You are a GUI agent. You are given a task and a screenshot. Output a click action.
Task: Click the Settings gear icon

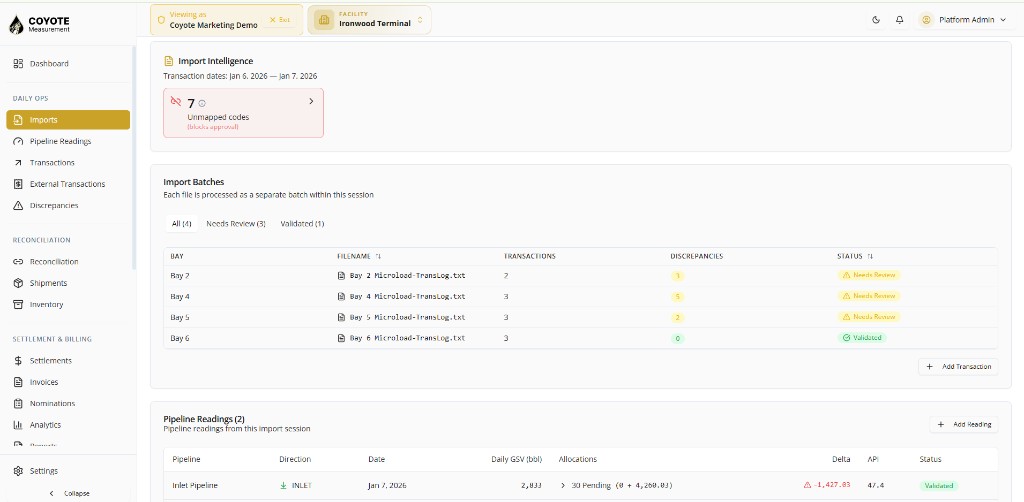pos(18,471)
